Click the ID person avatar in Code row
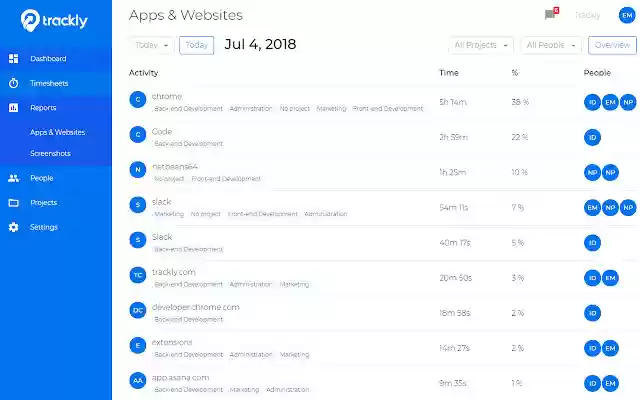 click(x=592, y=138)
